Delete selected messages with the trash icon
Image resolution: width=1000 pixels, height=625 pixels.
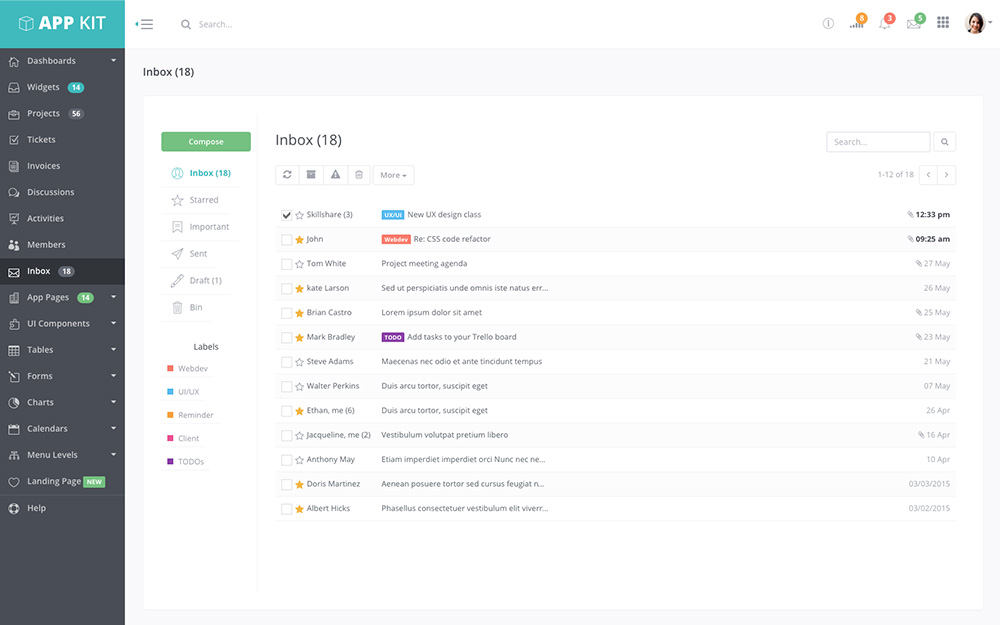coord(359,175)
